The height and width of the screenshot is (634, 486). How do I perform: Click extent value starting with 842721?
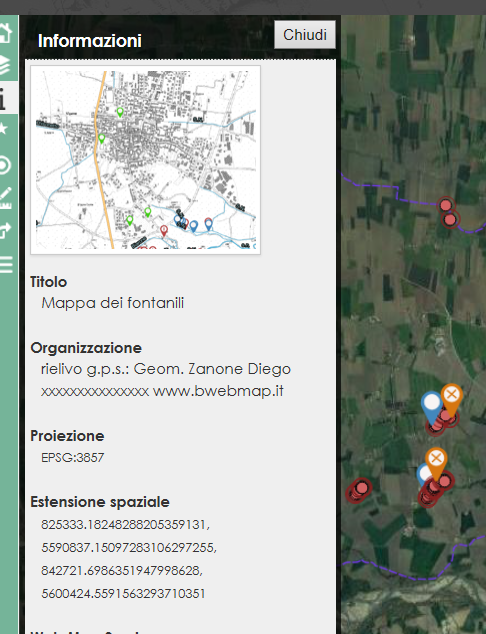pos(122,571)
